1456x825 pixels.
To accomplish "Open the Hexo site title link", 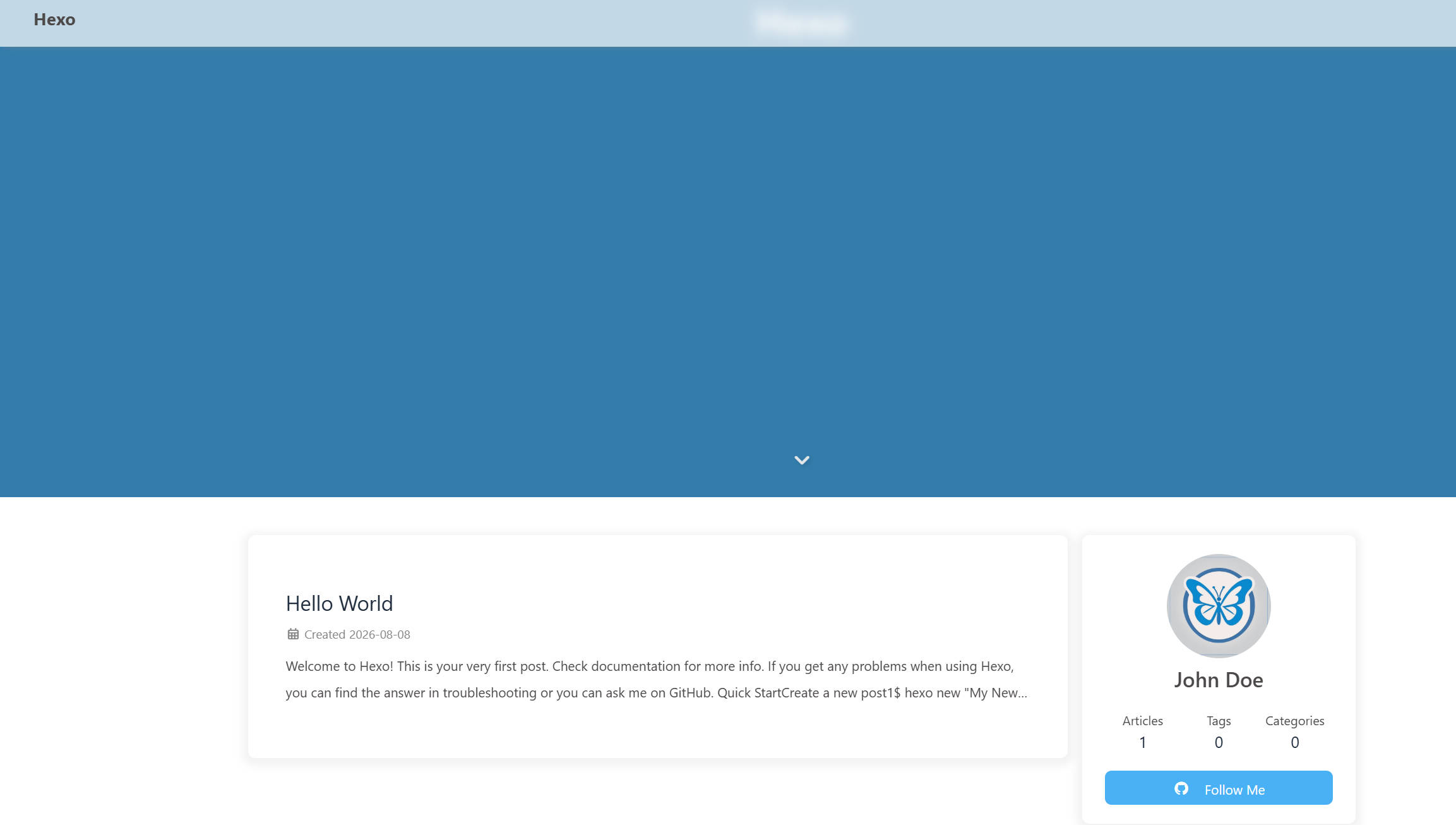I will [54, 20].
